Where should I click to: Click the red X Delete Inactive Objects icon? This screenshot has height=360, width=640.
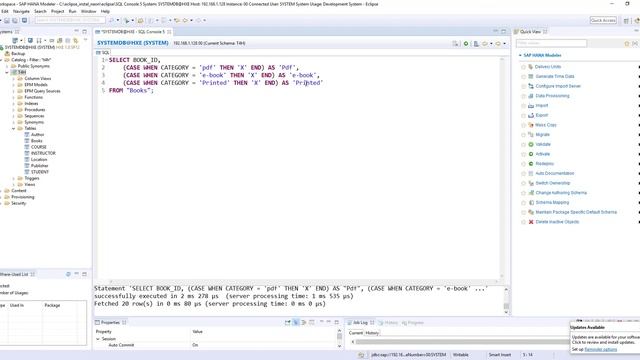tap(531, 222)
